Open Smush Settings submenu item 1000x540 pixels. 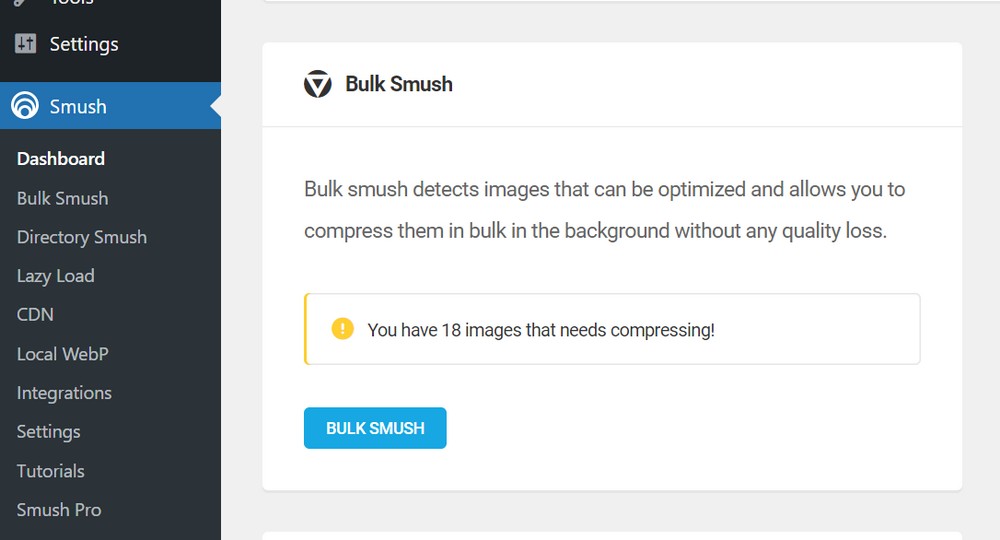[48, 432]
